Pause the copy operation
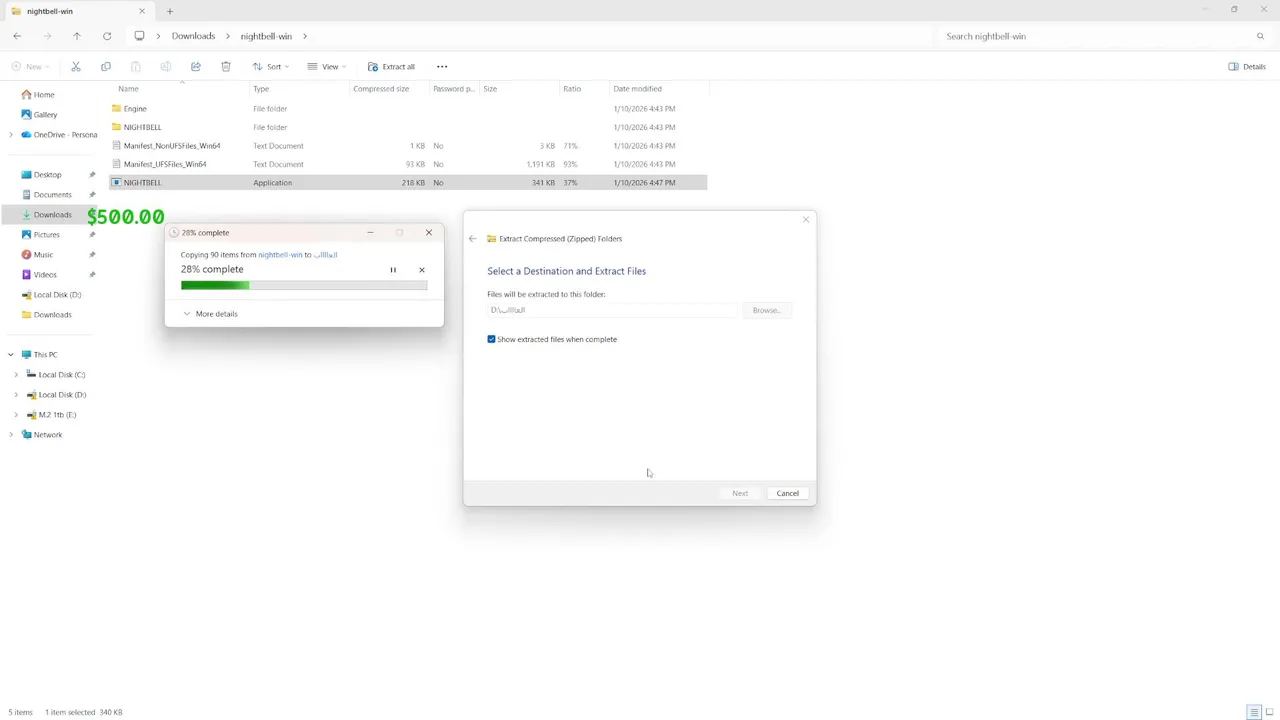Viewport: 1280px width, 720px height. click(x=393, y=270)
